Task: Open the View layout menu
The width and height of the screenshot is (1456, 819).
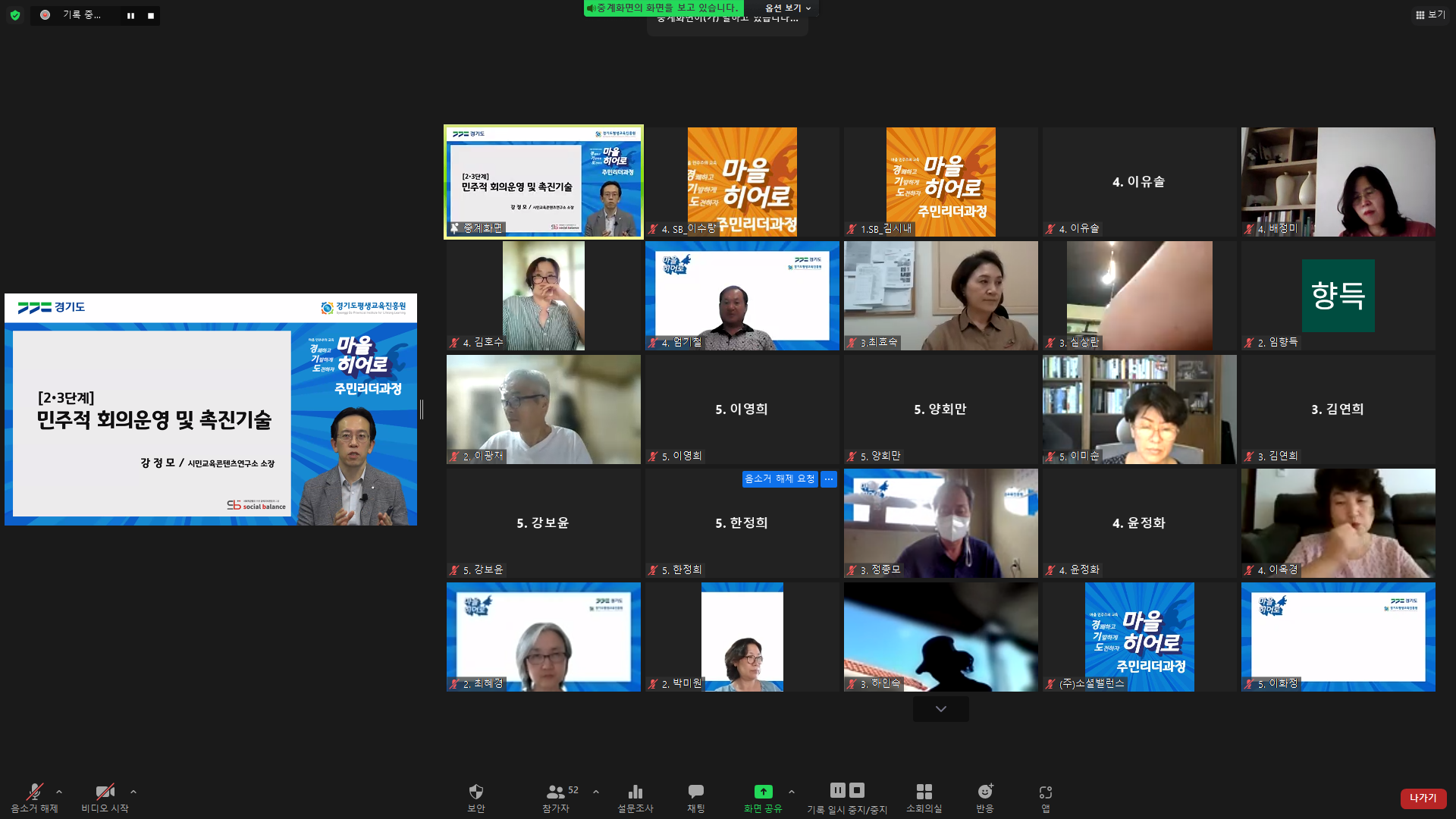Action: coord(1429,14)
